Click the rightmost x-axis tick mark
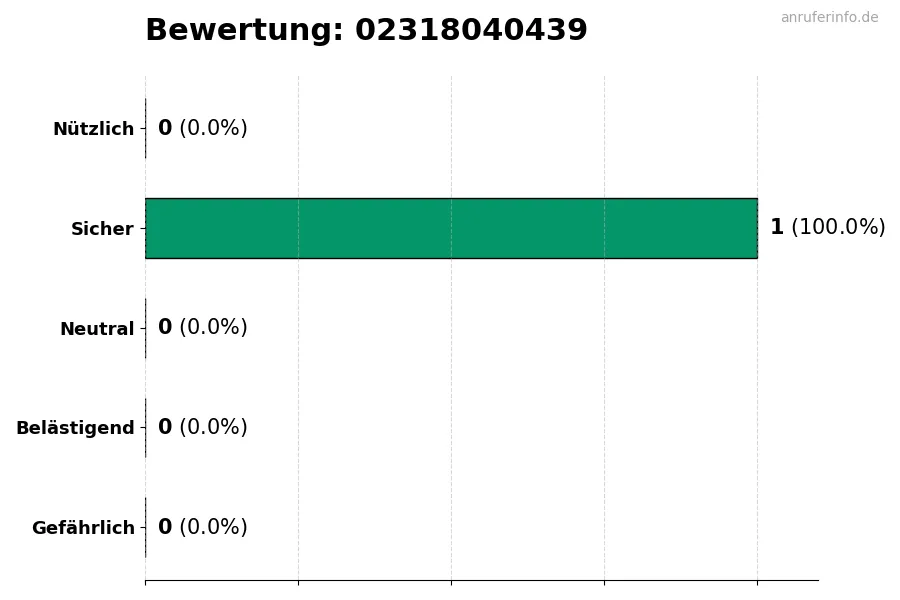The width and height of the screenshot is (900, 600). (x=757, y=582)
